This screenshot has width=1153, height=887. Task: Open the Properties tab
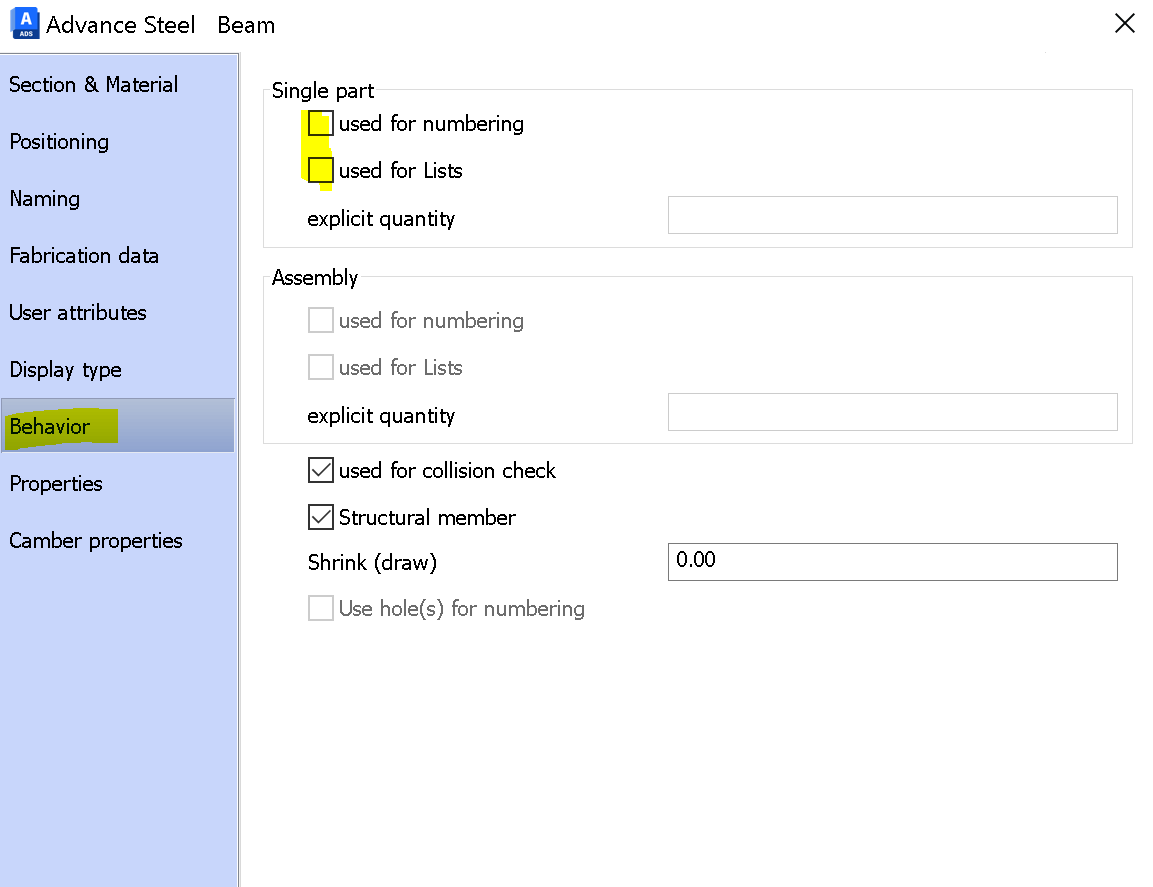point(56,484)
